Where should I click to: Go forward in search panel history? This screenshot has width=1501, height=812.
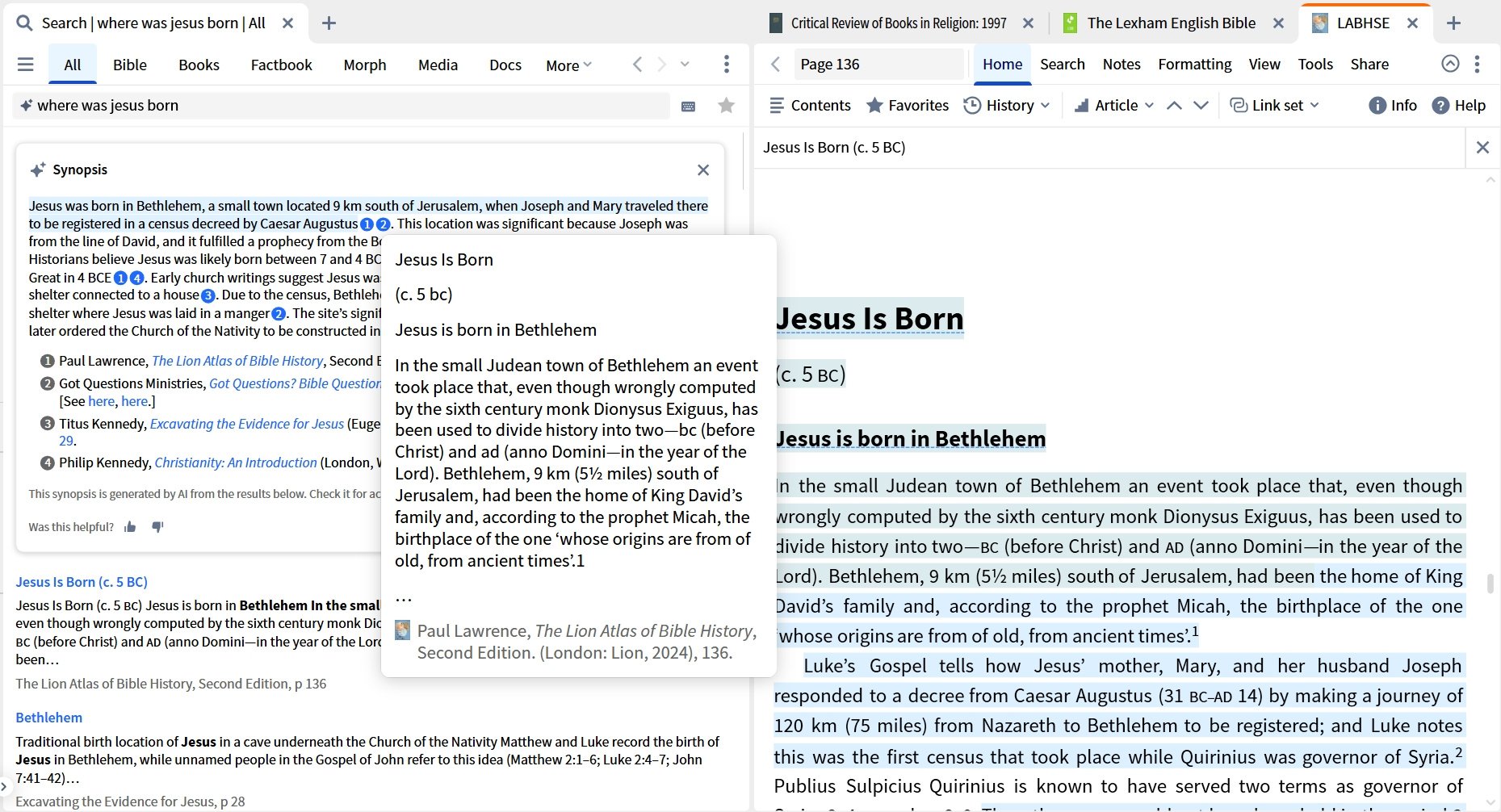tap(662, 65)
